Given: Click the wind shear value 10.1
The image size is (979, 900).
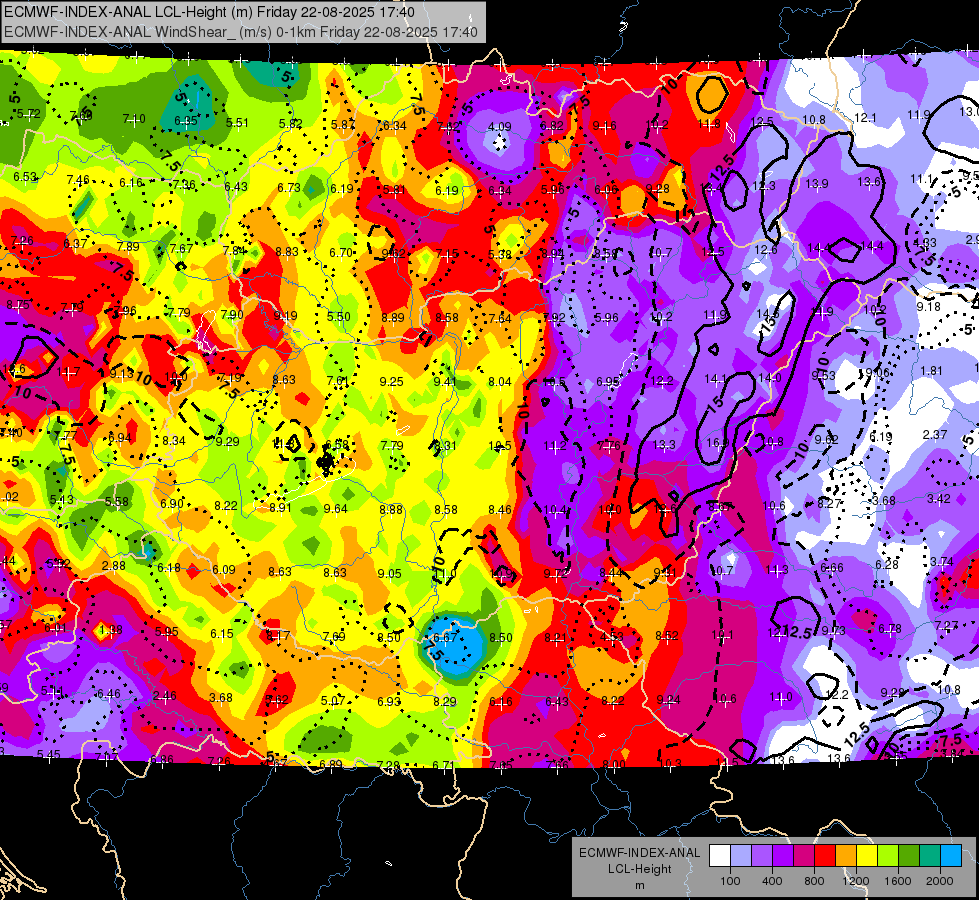Looking at the screenshot, I should click(x=722, y=635).
